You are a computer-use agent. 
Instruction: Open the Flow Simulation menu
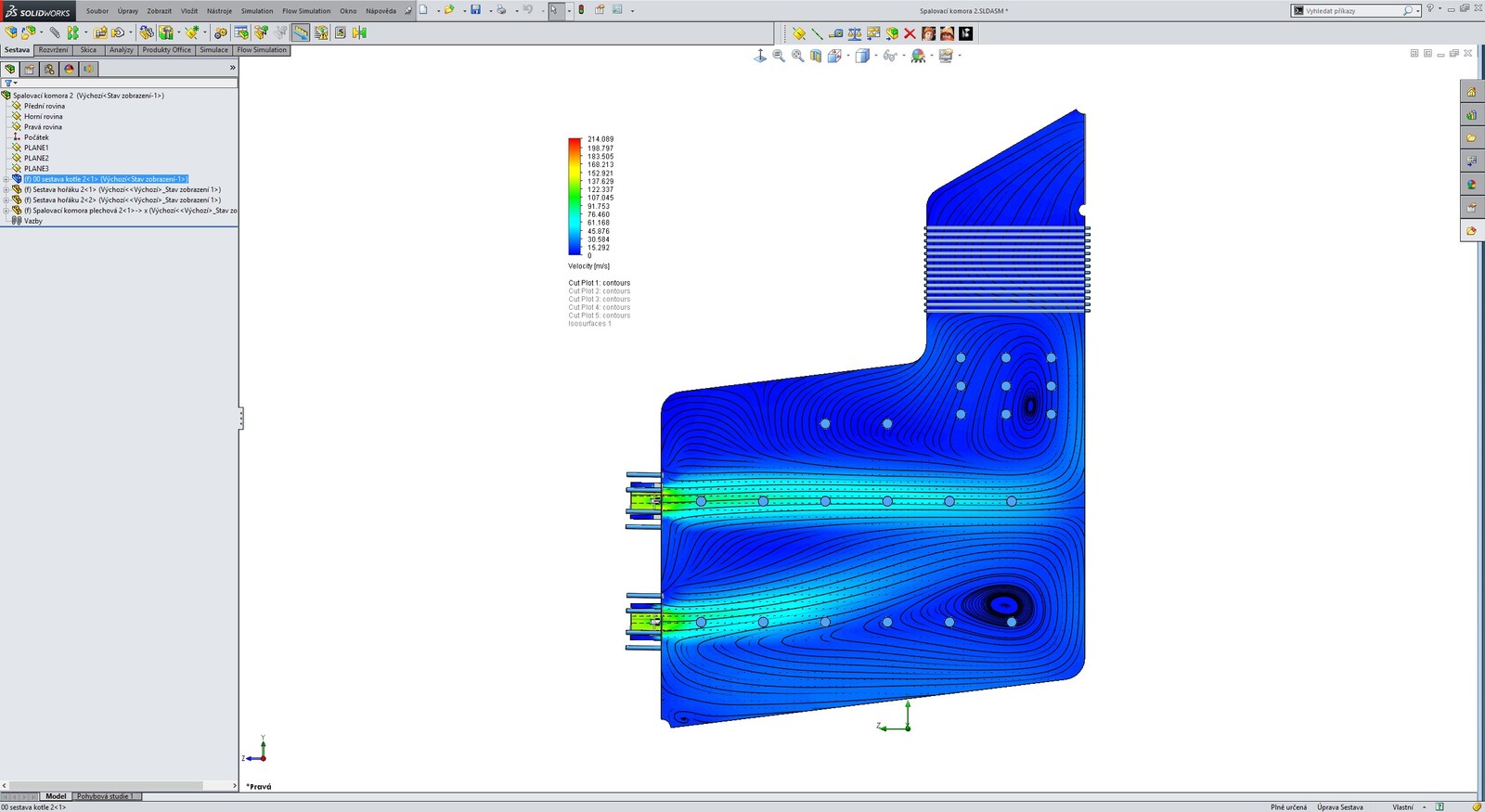click(x=306, y=11)
